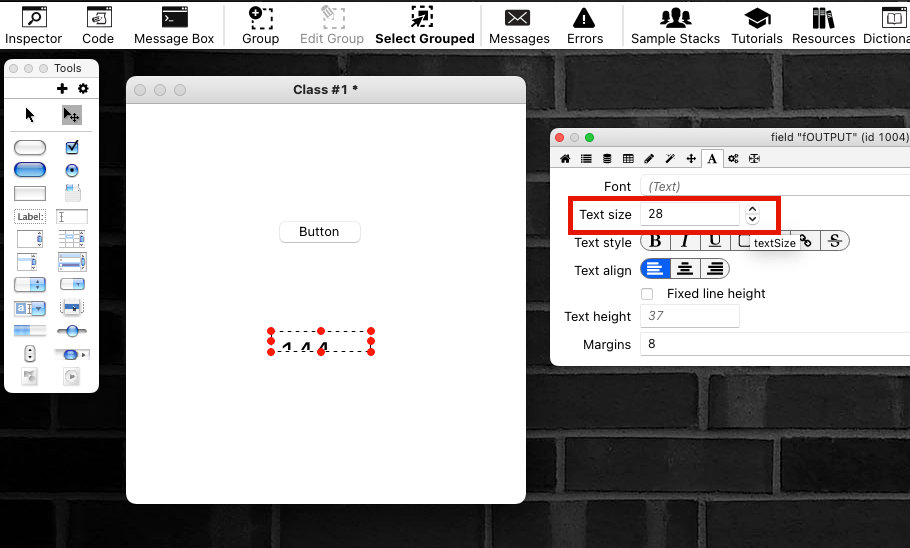This screenshot has width=910, height=548.
Task: Pick the checkbox control tool
Action: pyautogui.click(x=72, y=147)
